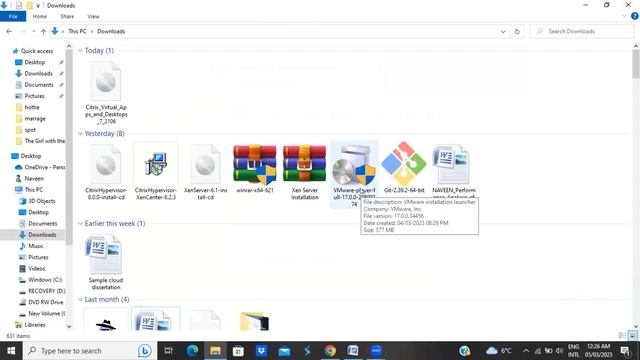Click the Up one level arrow
640x360 pixels.
(43, 31)
